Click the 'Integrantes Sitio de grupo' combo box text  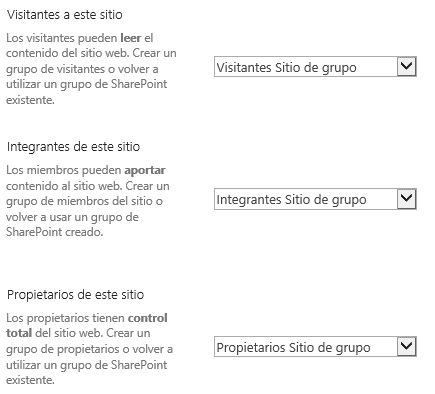point(291,200)
